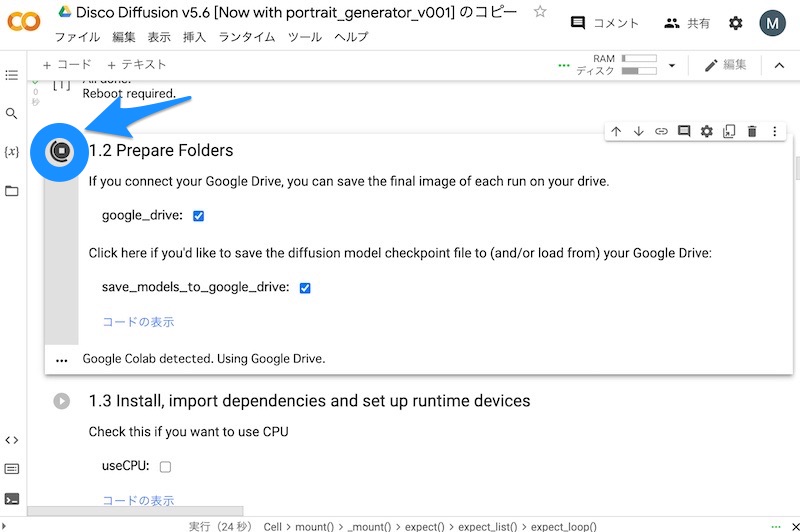Expand the left bottom panel arrow
Screen dimensions: 800x532
4,526
